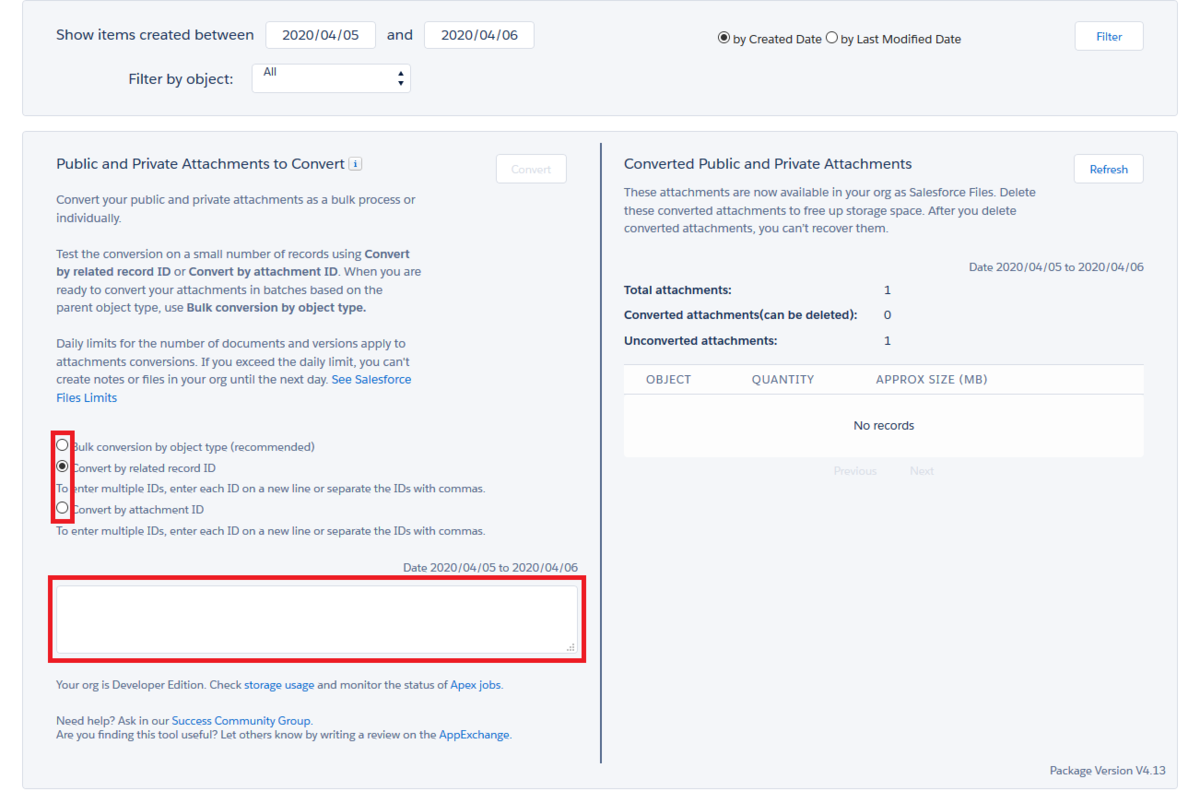This screenshot has width=1200, height=803.
Task: Select by Created Date radio button
Action: pos(724,38)
